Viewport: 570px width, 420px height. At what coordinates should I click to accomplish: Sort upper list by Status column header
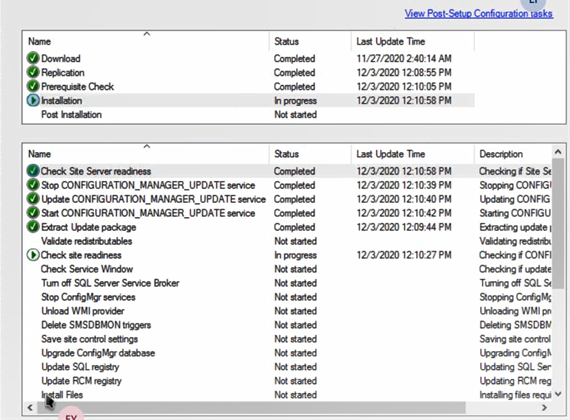click(x=310, y=41)
